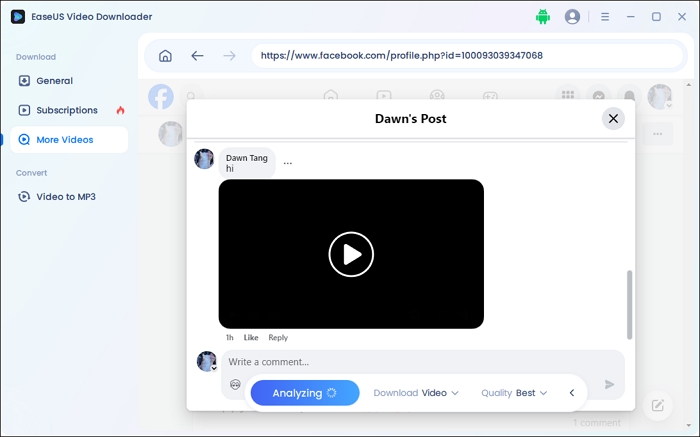Click the flame icon beside Subscriptions

pyautogui.click(x=121, y=110)
